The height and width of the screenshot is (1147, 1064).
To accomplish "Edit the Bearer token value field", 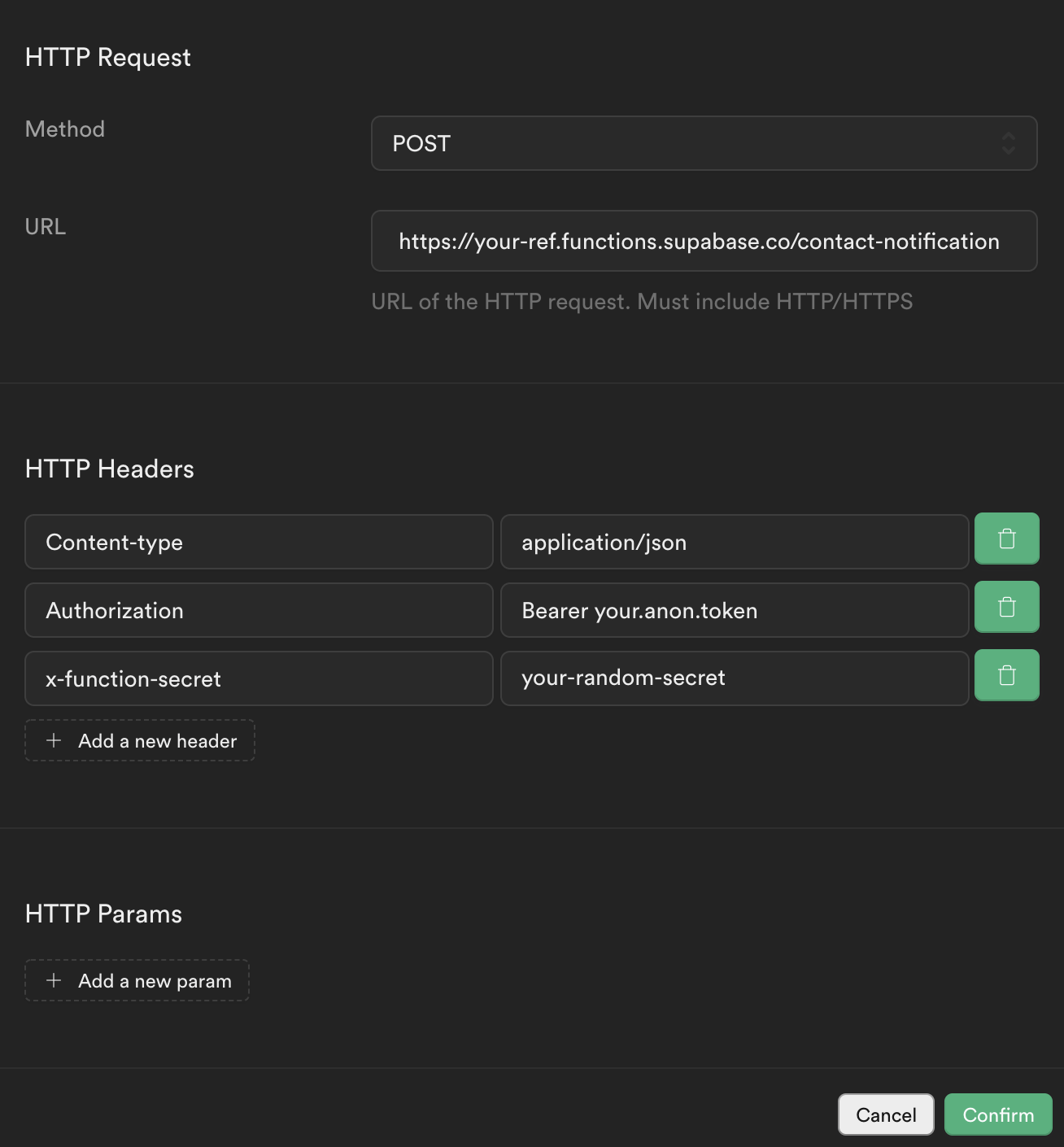I will point(734,610).
